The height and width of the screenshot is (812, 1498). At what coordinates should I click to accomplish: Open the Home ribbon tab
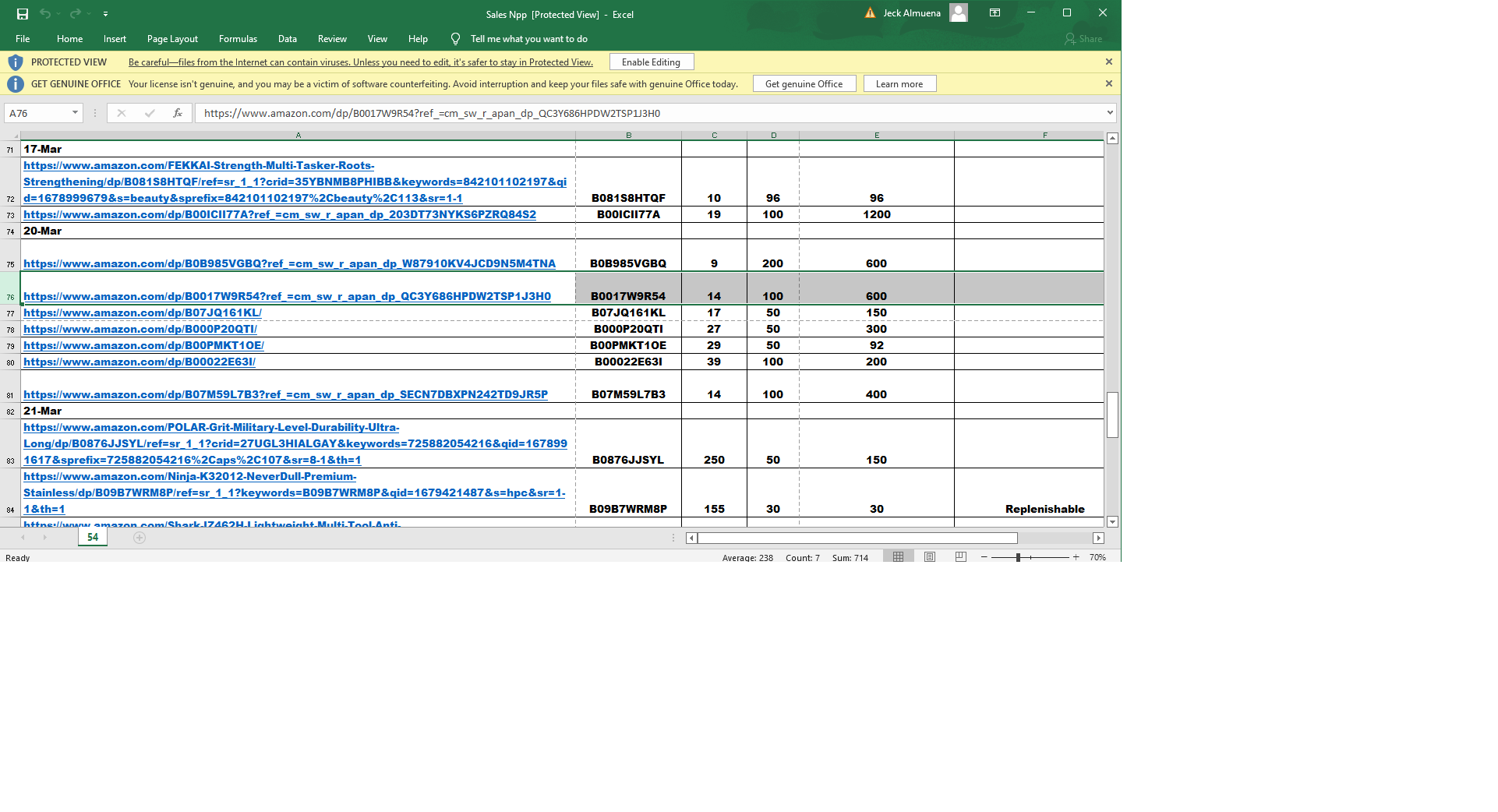(69, 39)
